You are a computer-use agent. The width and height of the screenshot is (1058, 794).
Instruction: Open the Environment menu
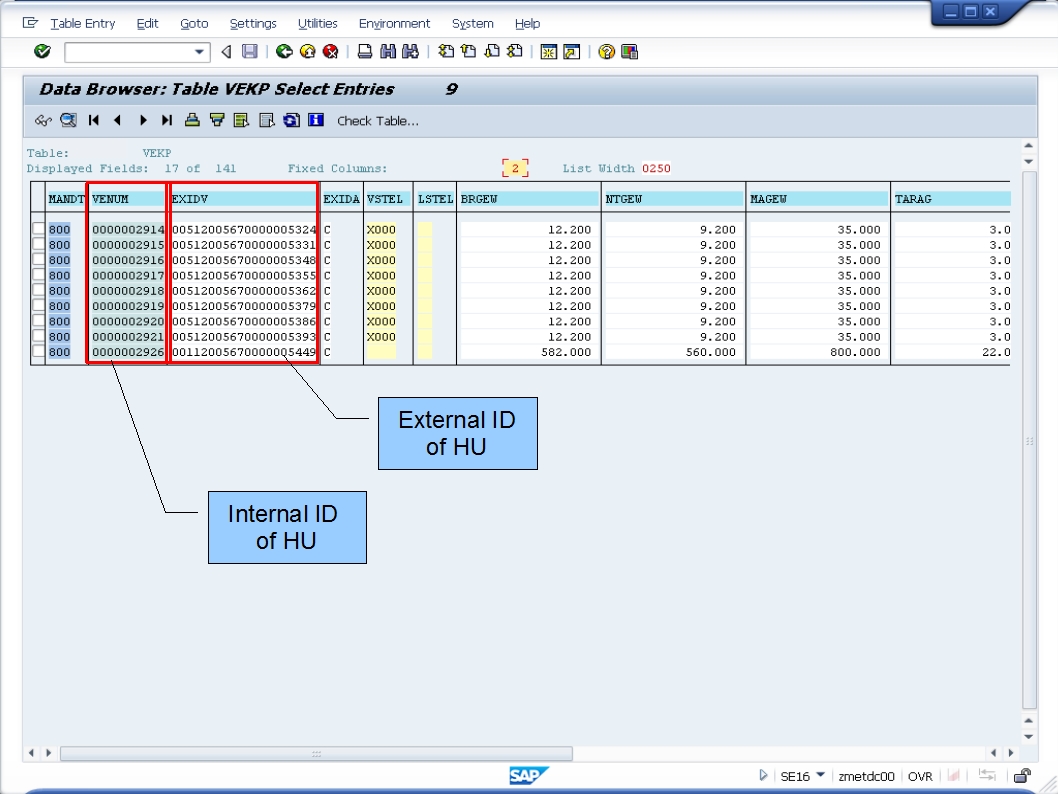coord(395,23)
